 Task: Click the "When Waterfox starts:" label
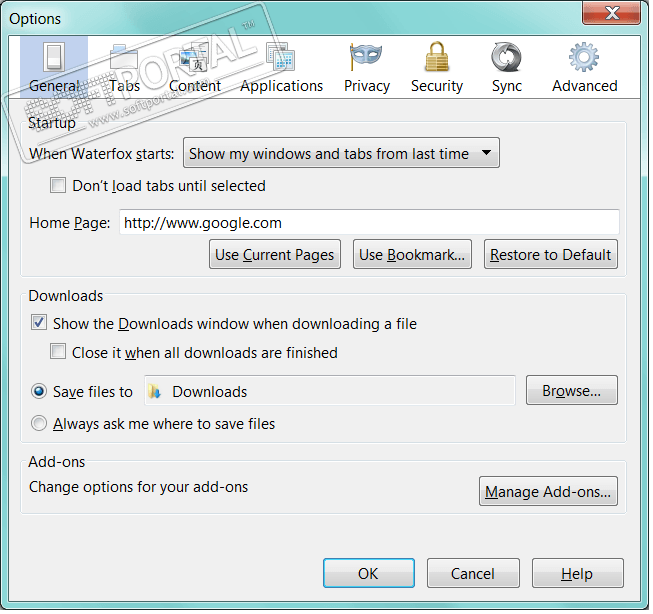pos(102,155)
